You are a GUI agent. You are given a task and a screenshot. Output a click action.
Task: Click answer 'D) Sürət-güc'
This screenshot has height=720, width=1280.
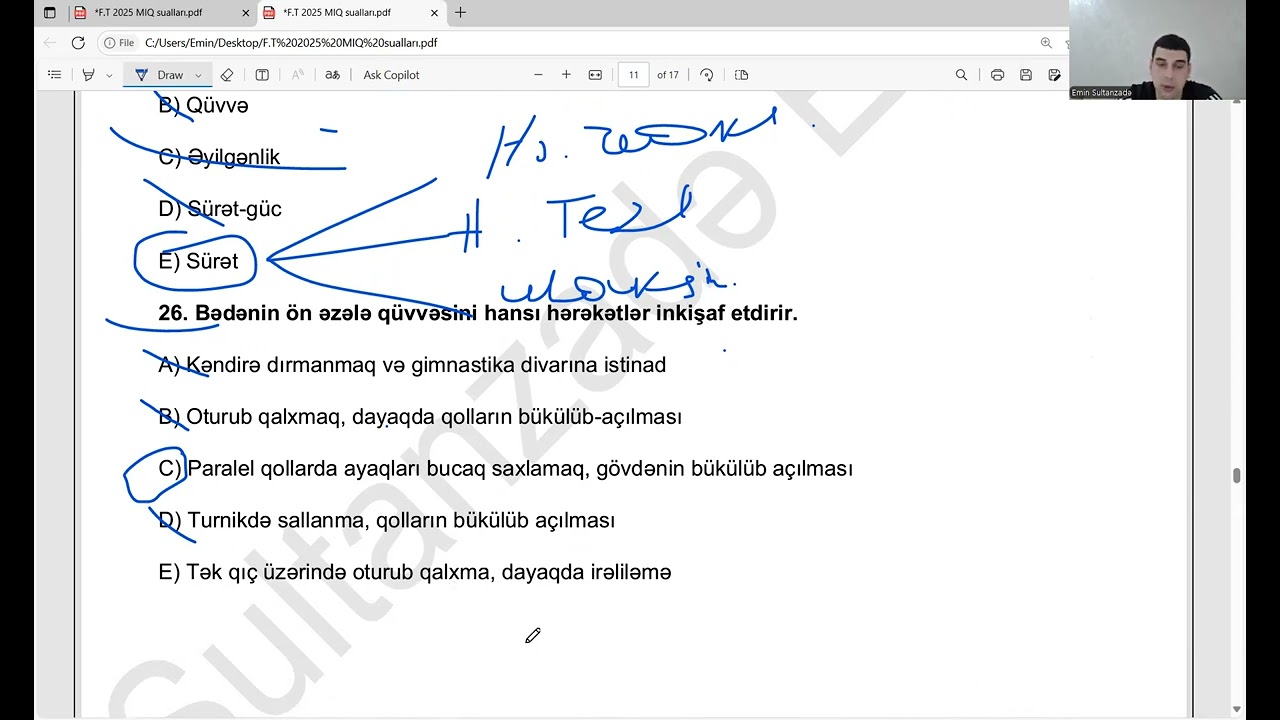[x=220, y=209]
